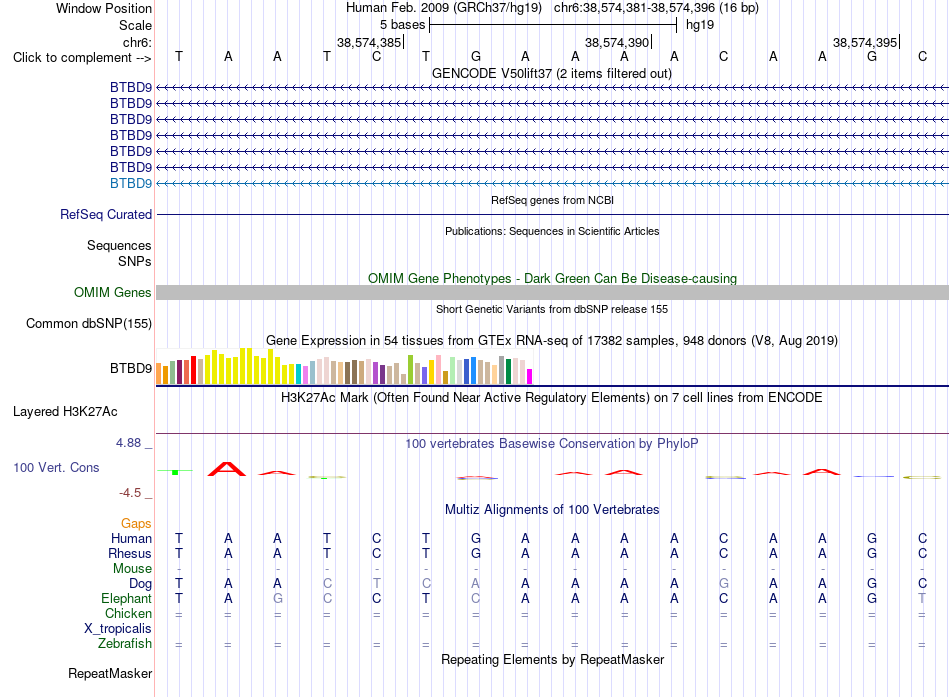Open the Layered H3K27Ac track label
950x697 pixels.
point(65,412)
